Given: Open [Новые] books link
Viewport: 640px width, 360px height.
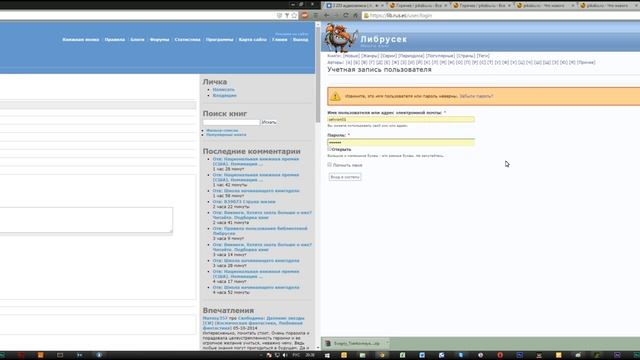Looking at the screenshot, I should click(x=351, y=56).
